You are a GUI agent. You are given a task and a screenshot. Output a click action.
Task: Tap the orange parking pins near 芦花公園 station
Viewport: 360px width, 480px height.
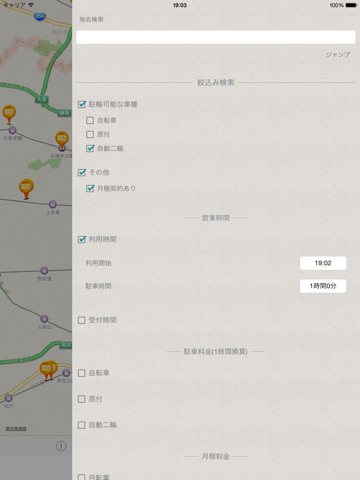[x=49, y=370]
